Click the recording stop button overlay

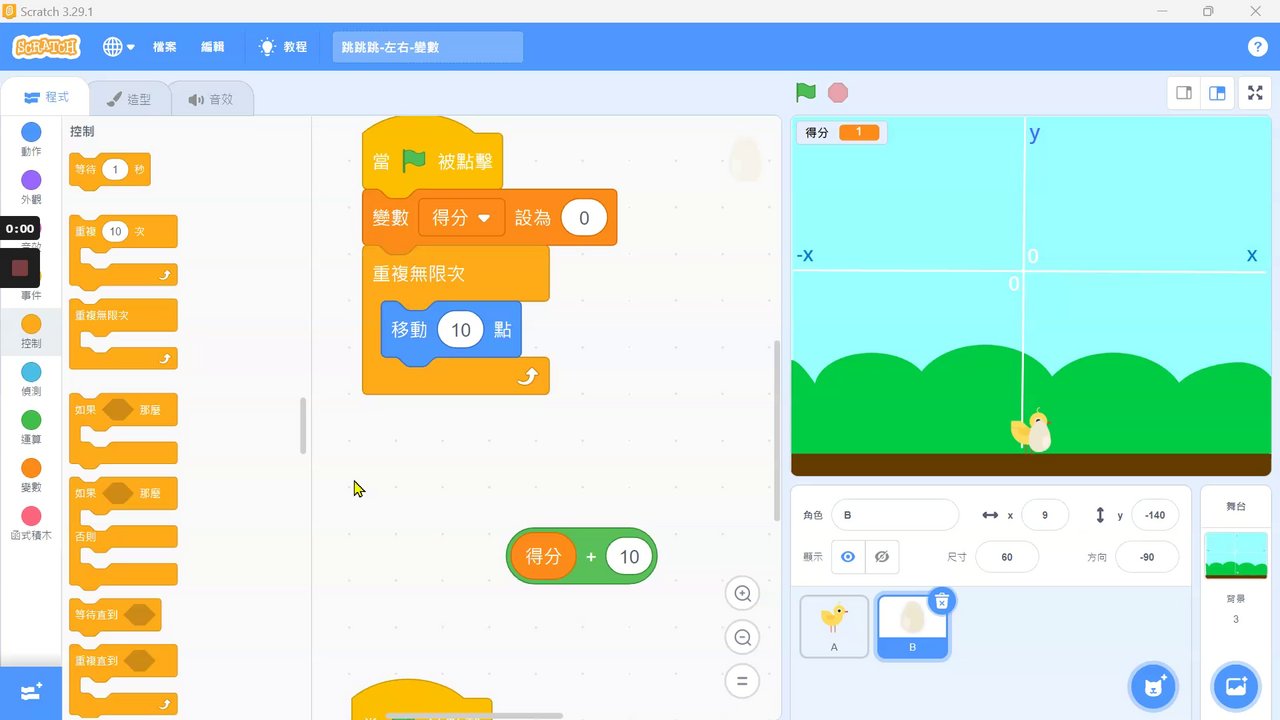(x=20, y=268)
